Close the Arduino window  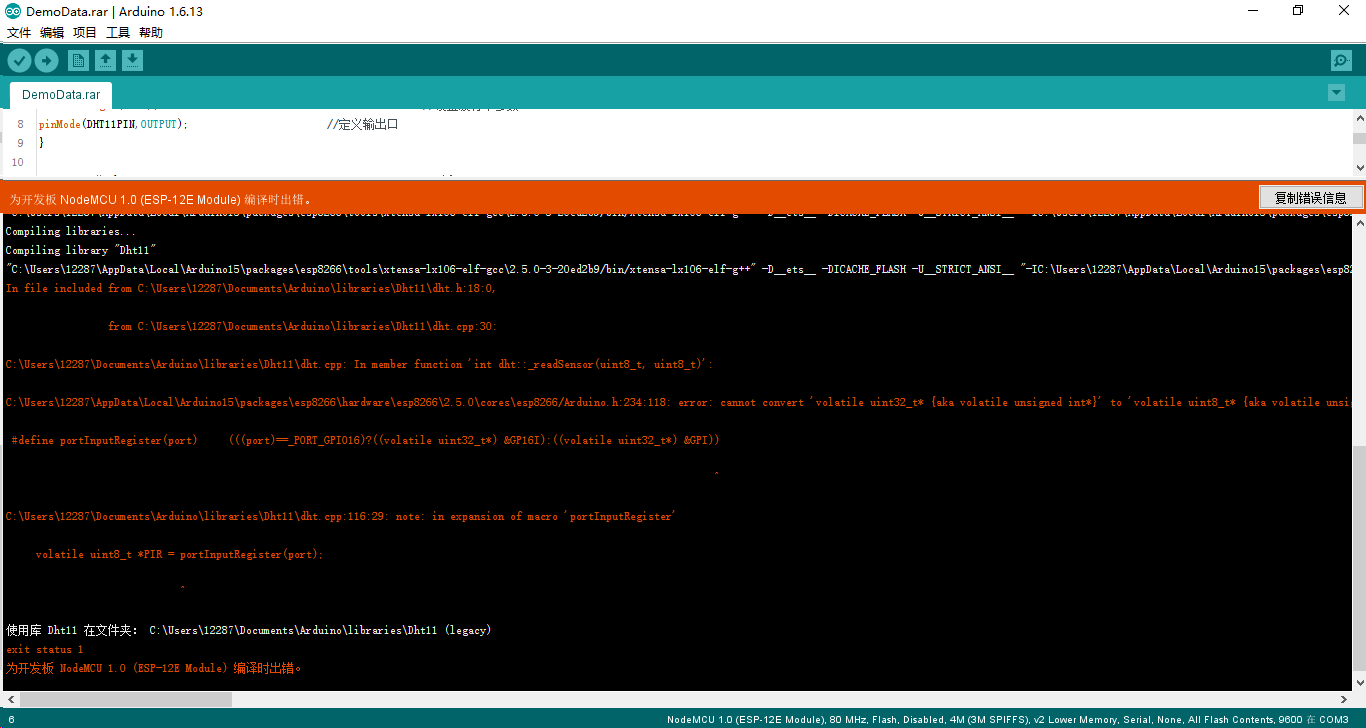(1344, 10)
